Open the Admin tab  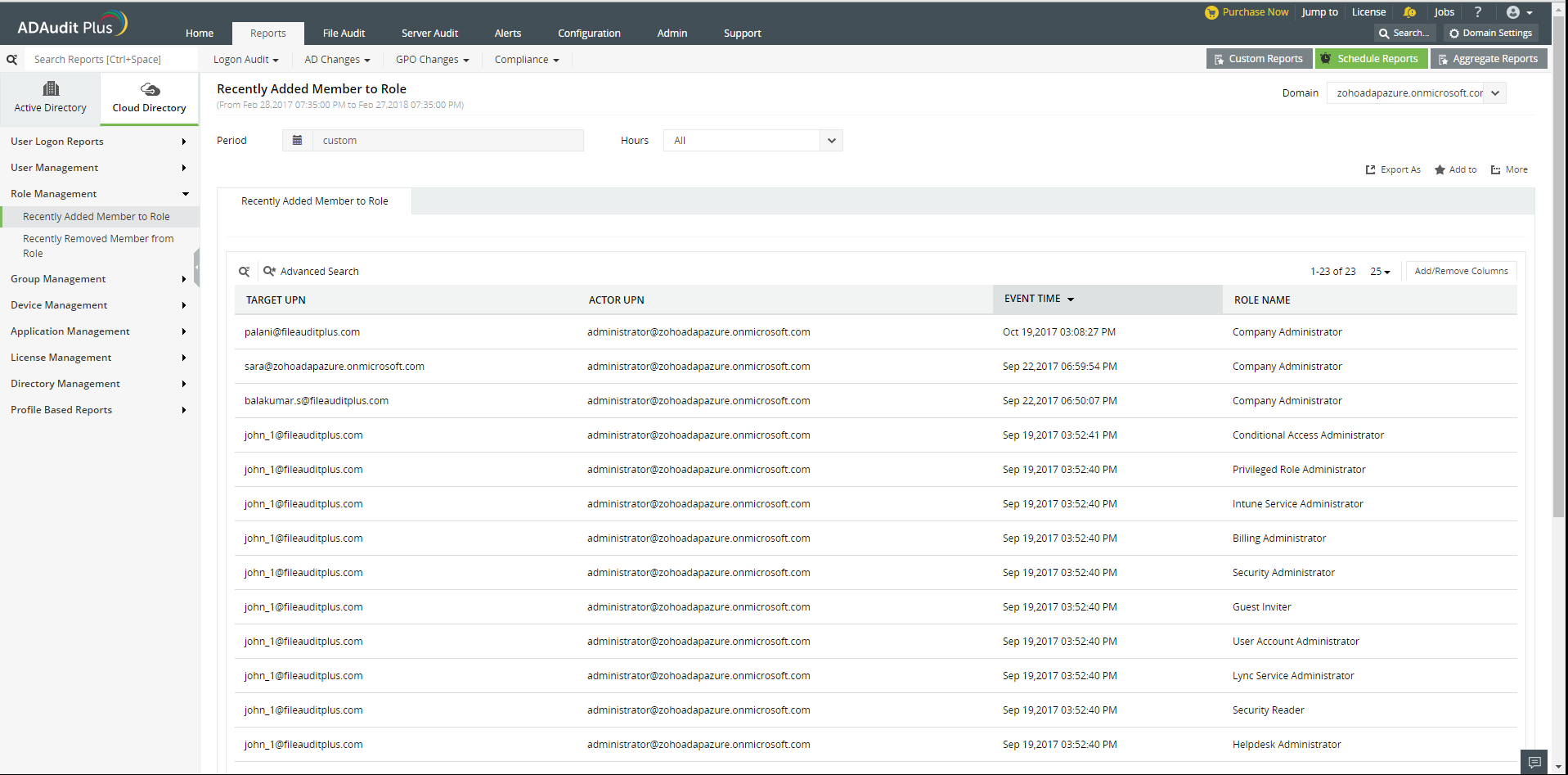point(672,34)
